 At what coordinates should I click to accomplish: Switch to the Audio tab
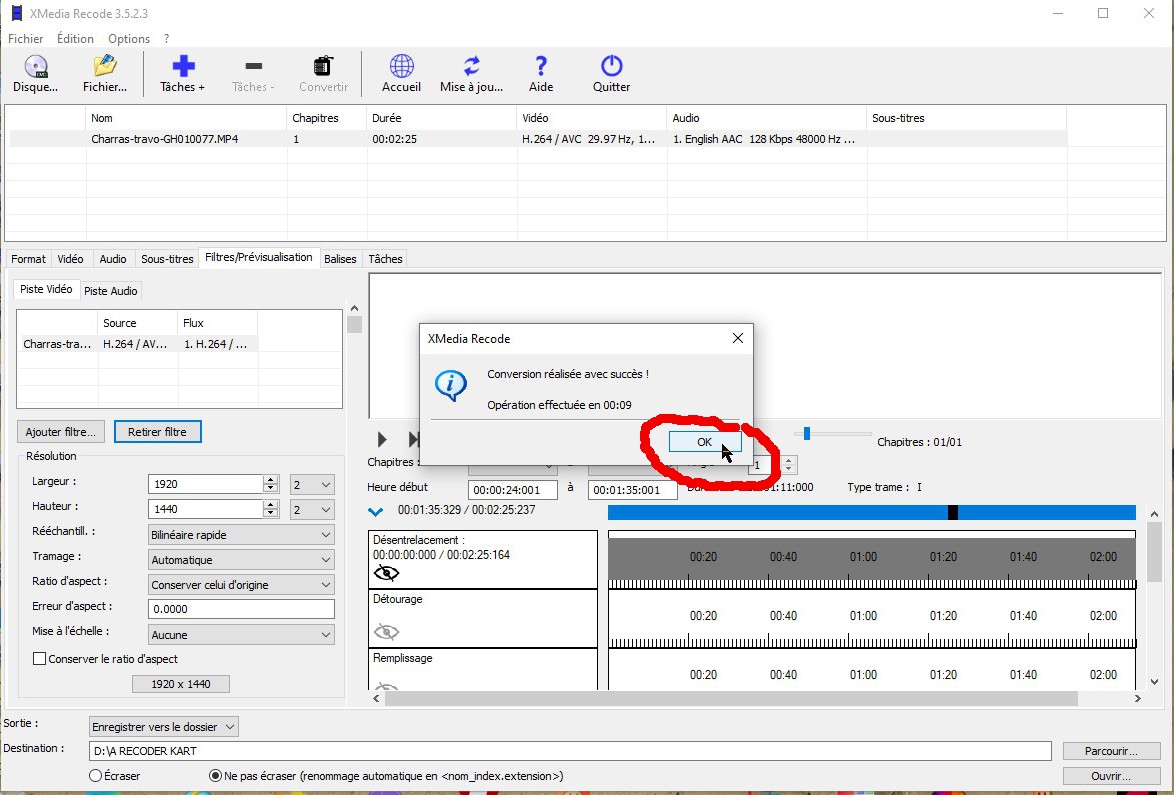pyautogui.click(x=113, y=258)
